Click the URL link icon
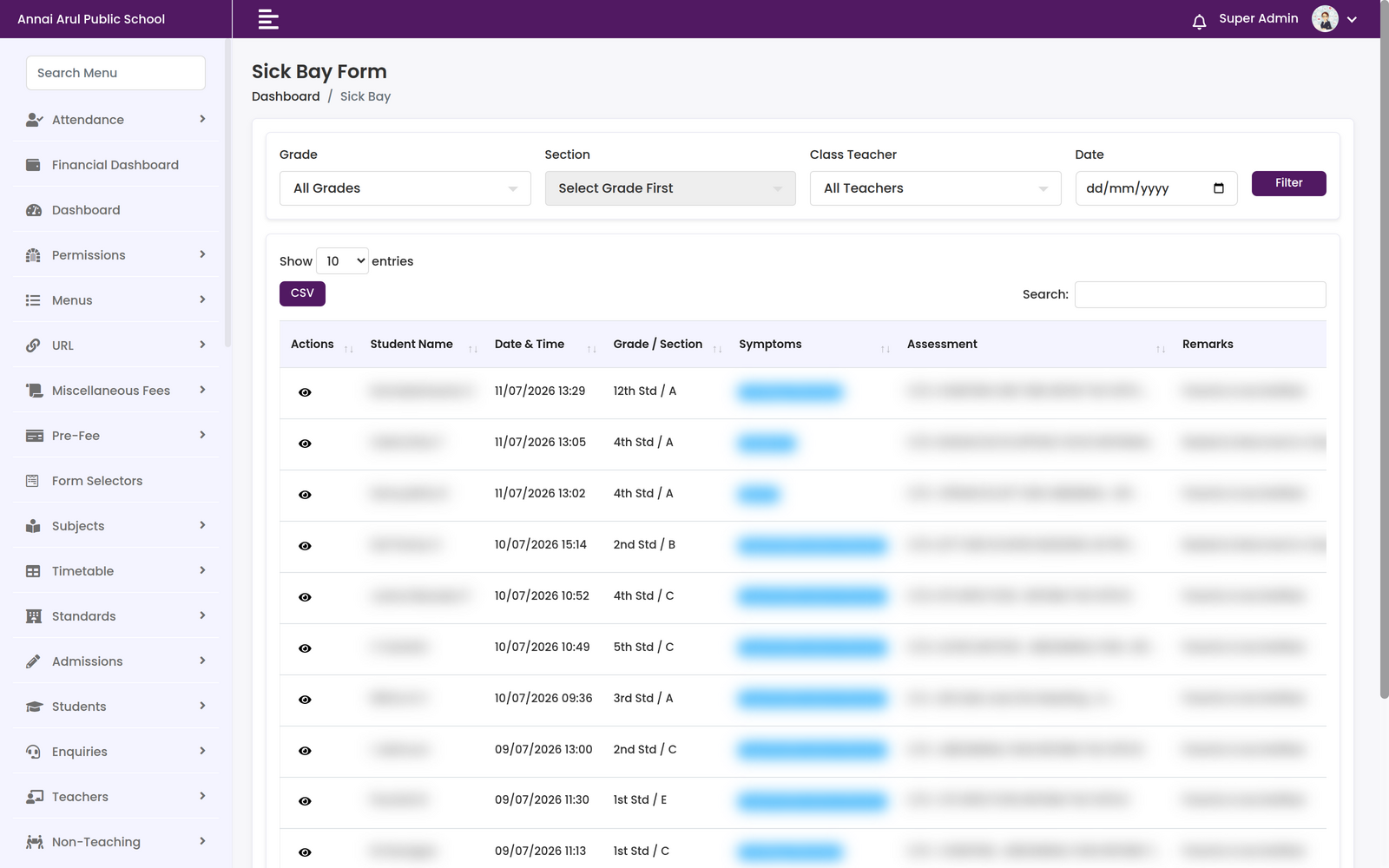The width and height of the screenshot is (1389, 868). (33, 345)
